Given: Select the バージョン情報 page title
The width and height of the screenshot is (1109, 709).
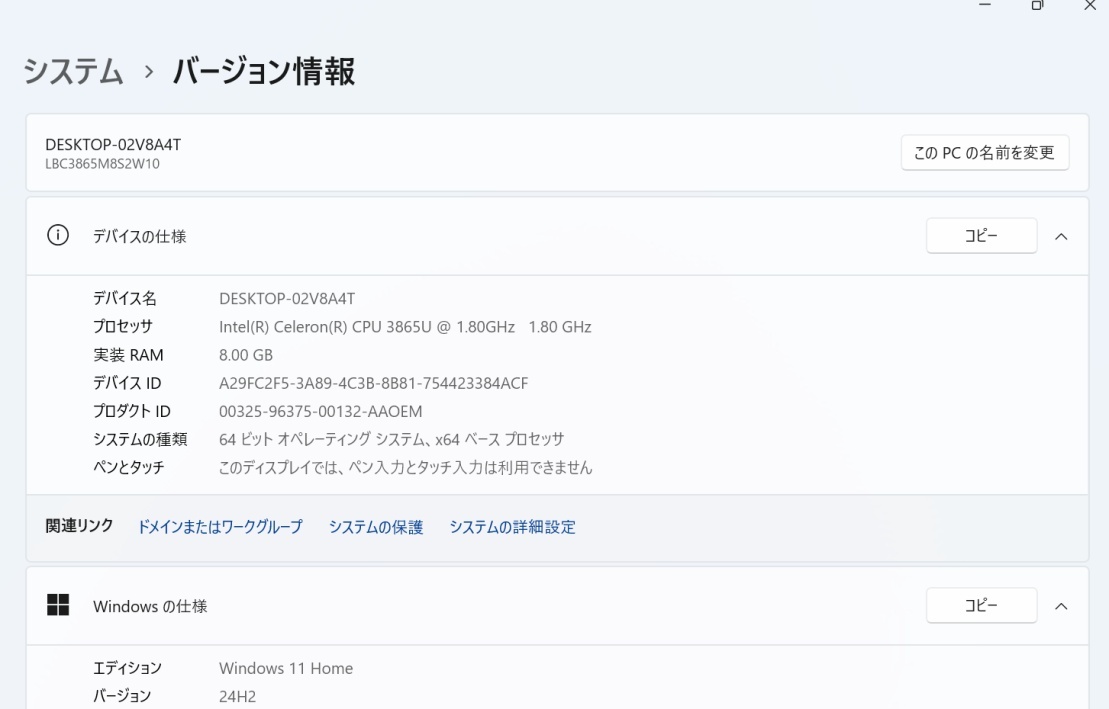Looking at the screenshot, I should (264, 71).
